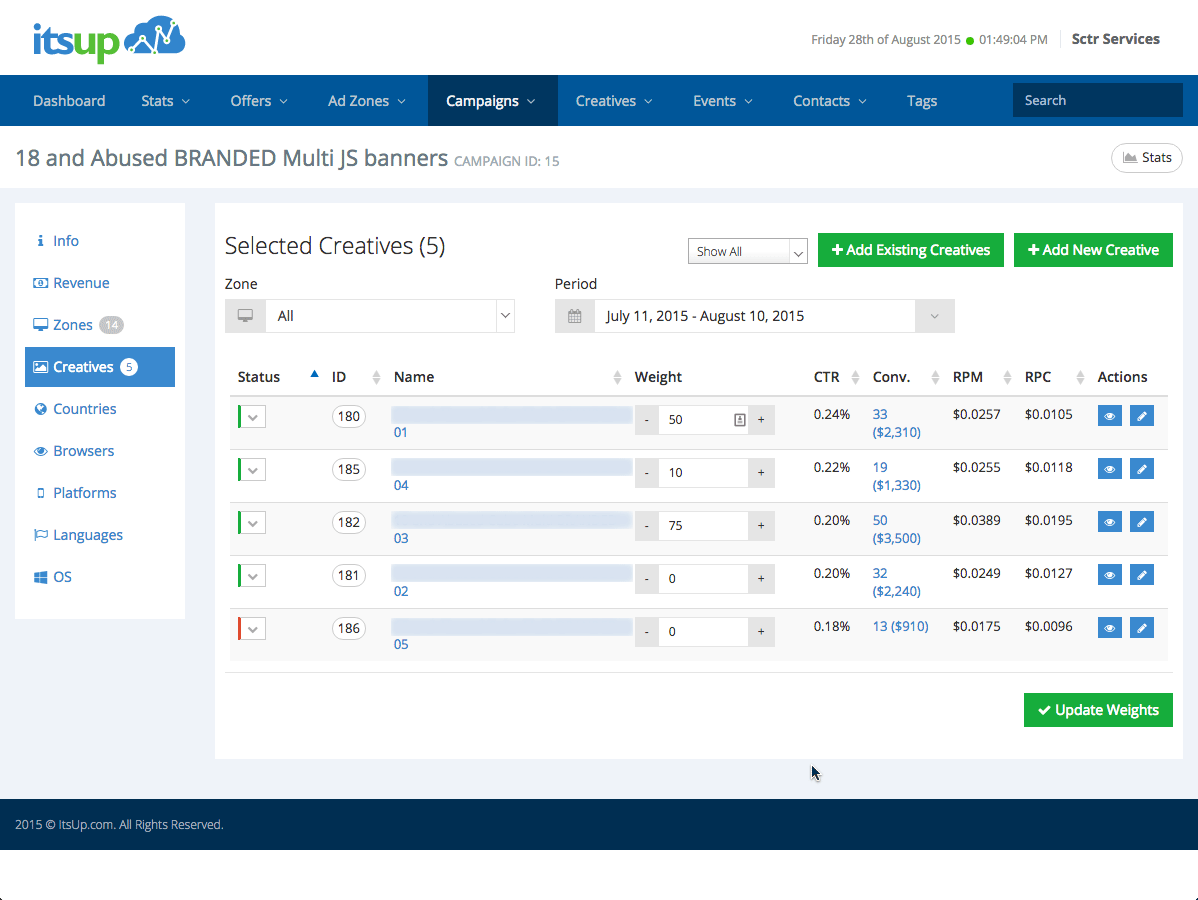Increase weight of creative 185
Screen dimensions: 1198x900
point(761,473)
